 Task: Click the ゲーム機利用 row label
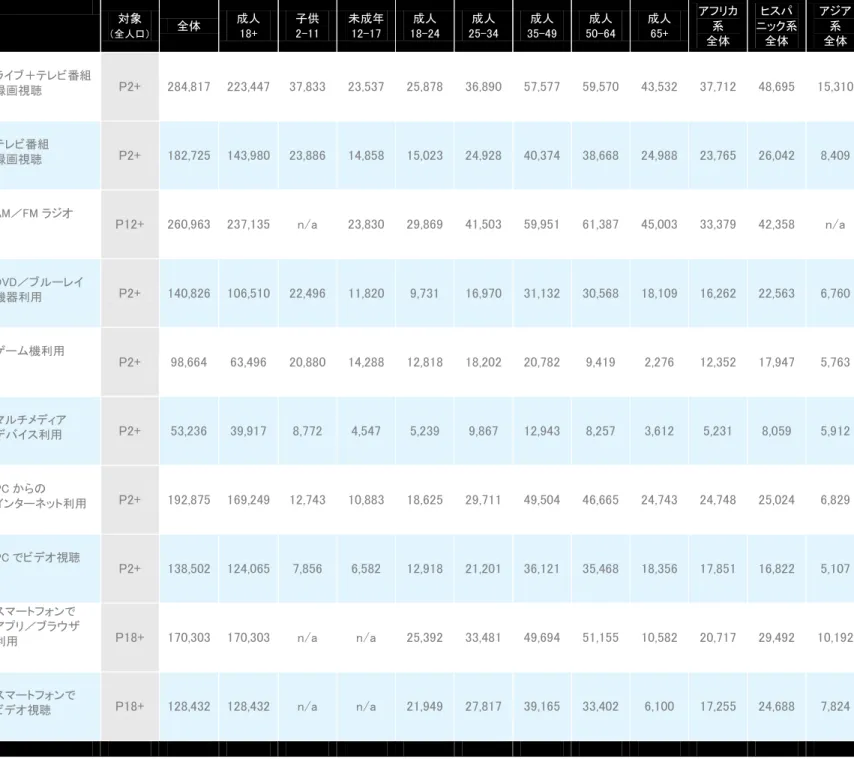coord(33,351)
